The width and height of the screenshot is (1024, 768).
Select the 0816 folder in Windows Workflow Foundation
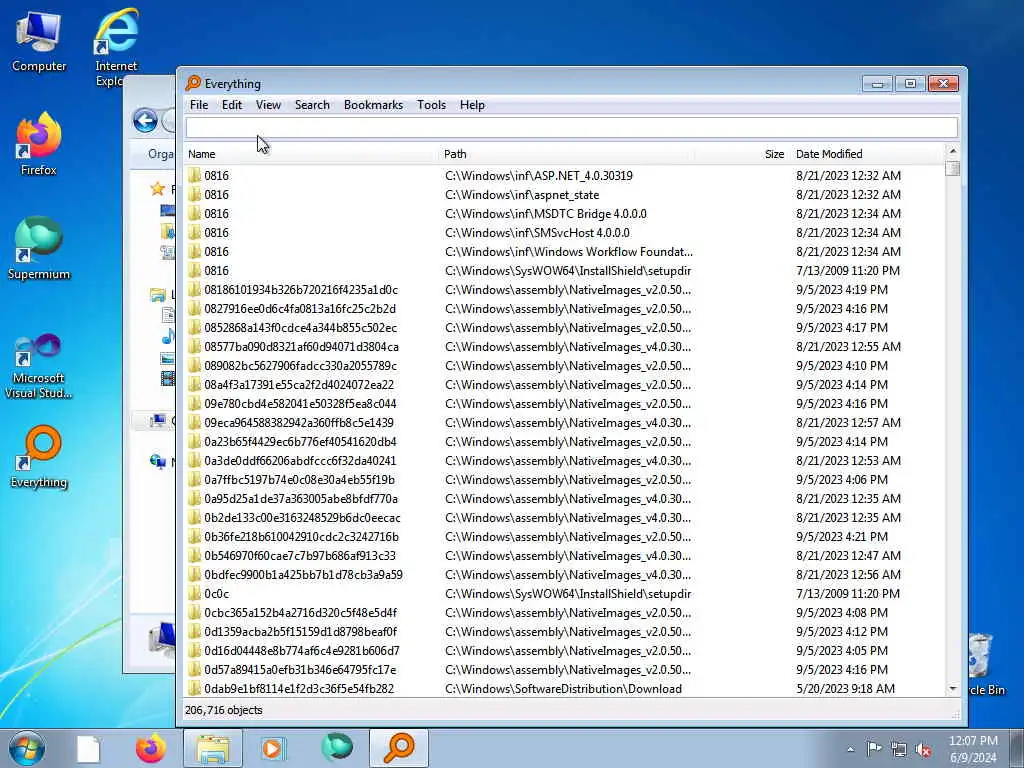(x=565, y=251)
